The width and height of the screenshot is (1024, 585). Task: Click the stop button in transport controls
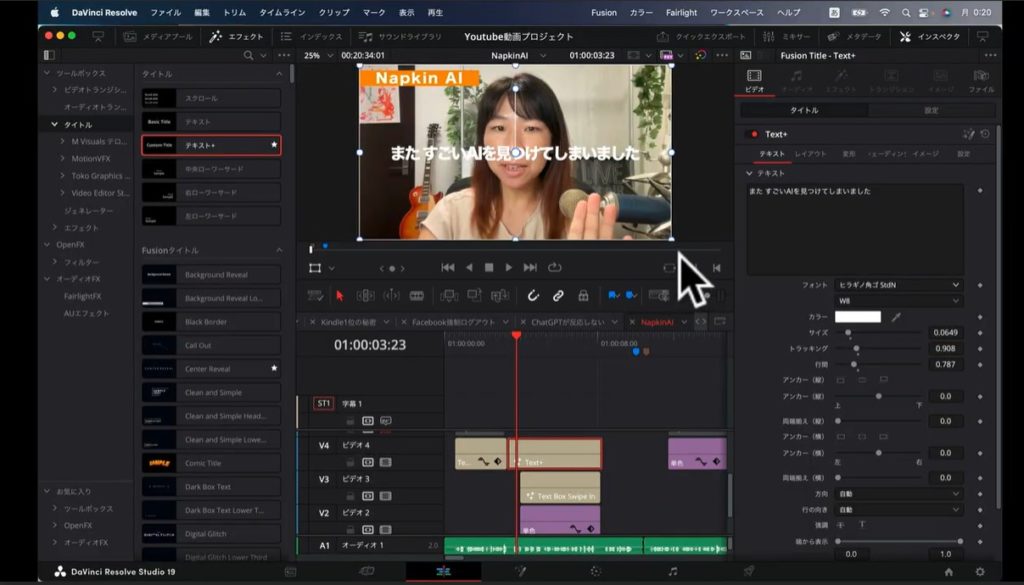tap(489, 268)
